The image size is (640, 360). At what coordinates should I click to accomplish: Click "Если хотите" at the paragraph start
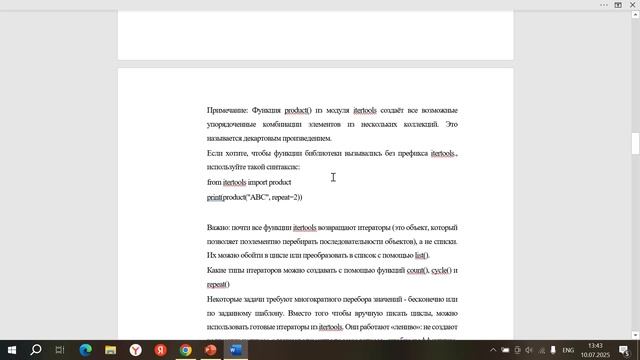pos(227,153)
